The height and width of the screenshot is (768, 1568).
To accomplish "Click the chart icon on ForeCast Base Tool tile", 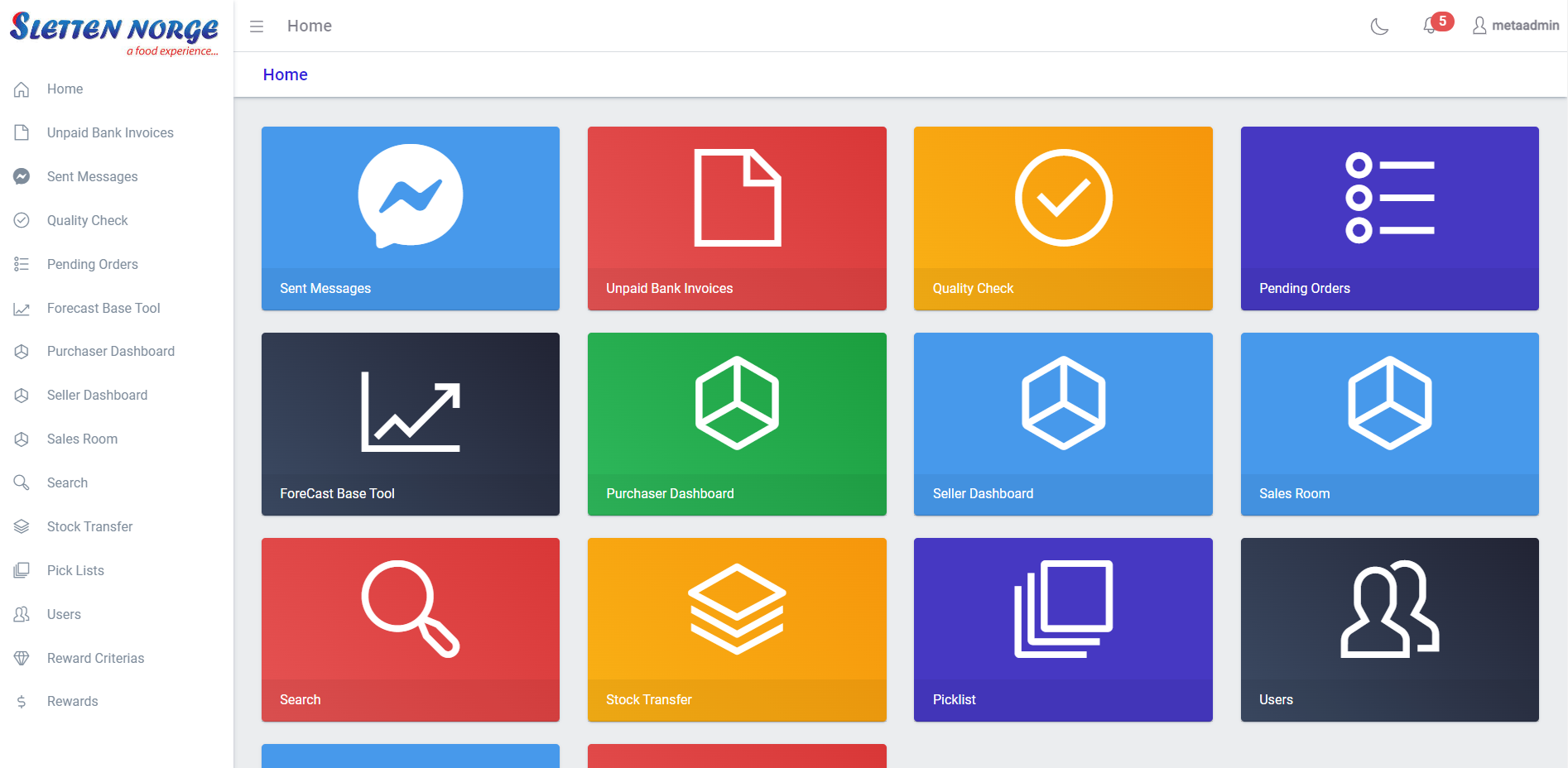I will [x=411, y=411].
